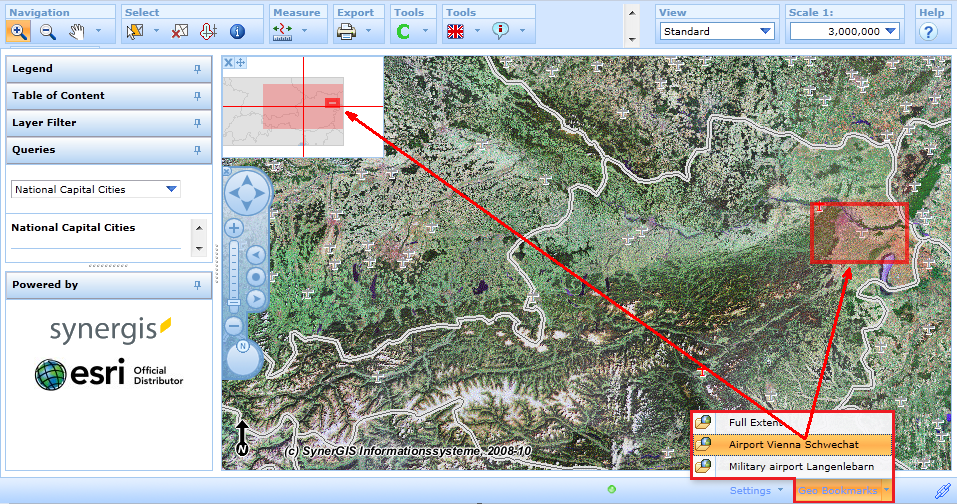The image size is (957, 504).
Task: Open the dropdown next to speech bubble tool
Action: (x=522, y=31)
